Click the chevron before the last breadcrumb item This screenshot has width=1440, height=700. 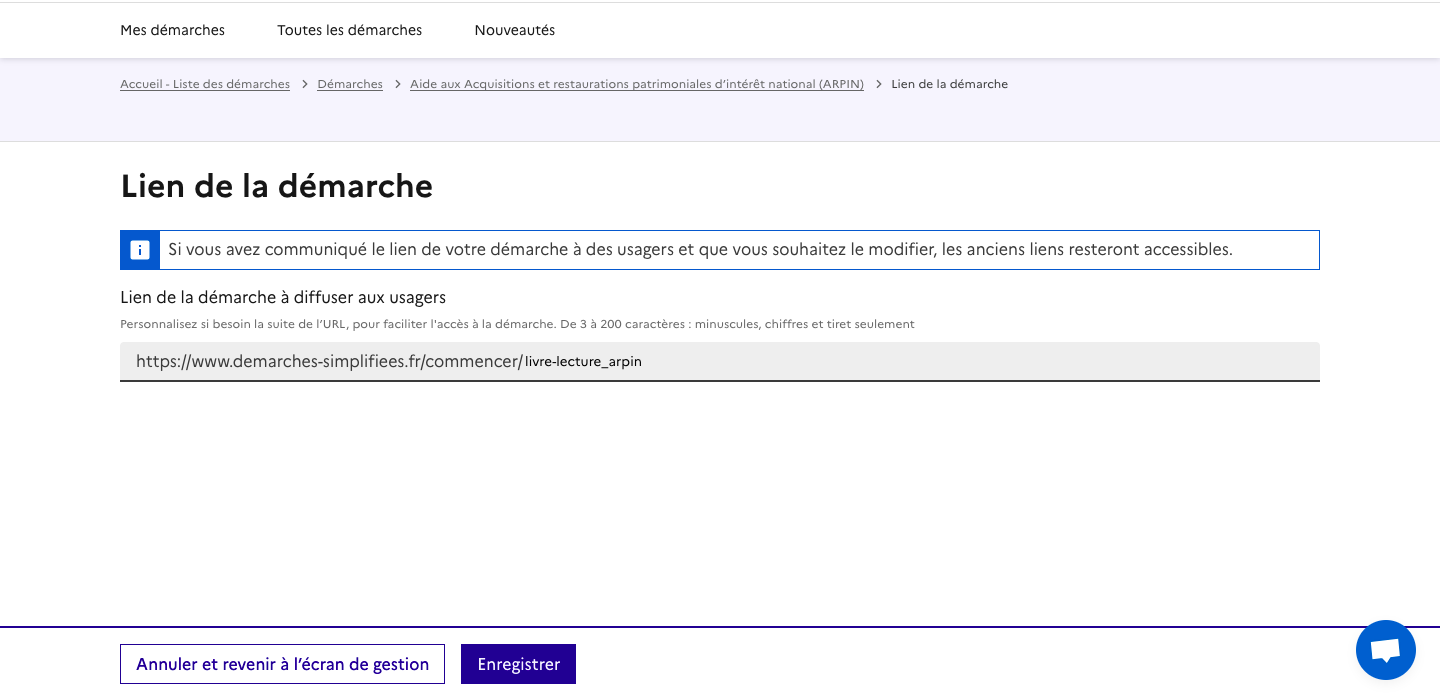878,85
